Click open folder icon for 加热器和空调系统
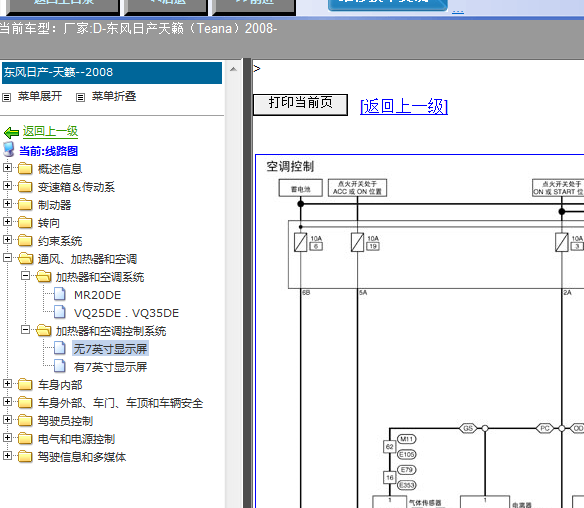This screenshot has width=584, height=508. tap(44, 276)
